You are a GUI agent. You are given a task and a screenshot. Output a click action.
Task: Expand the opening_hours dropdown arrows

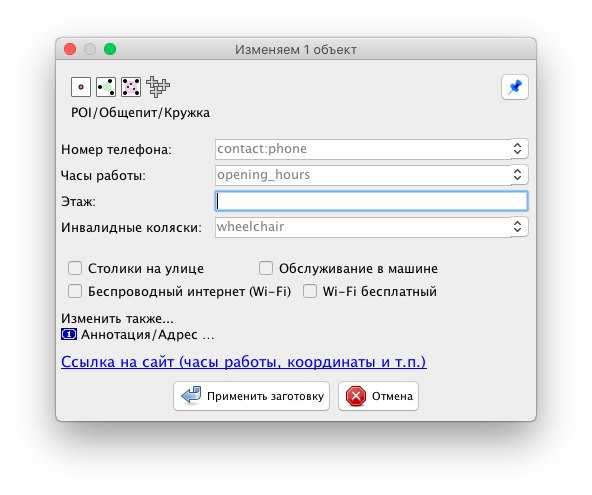pyautogui.click(x=518, y=175)
